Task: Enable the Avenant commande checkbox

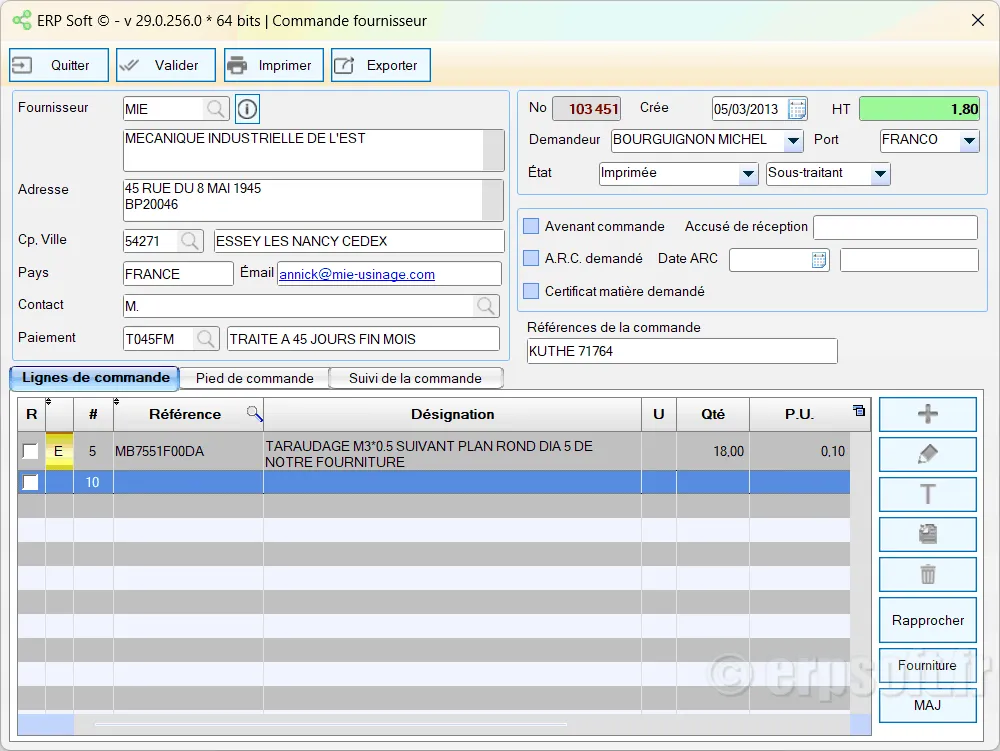Action: tap(532, 226)
